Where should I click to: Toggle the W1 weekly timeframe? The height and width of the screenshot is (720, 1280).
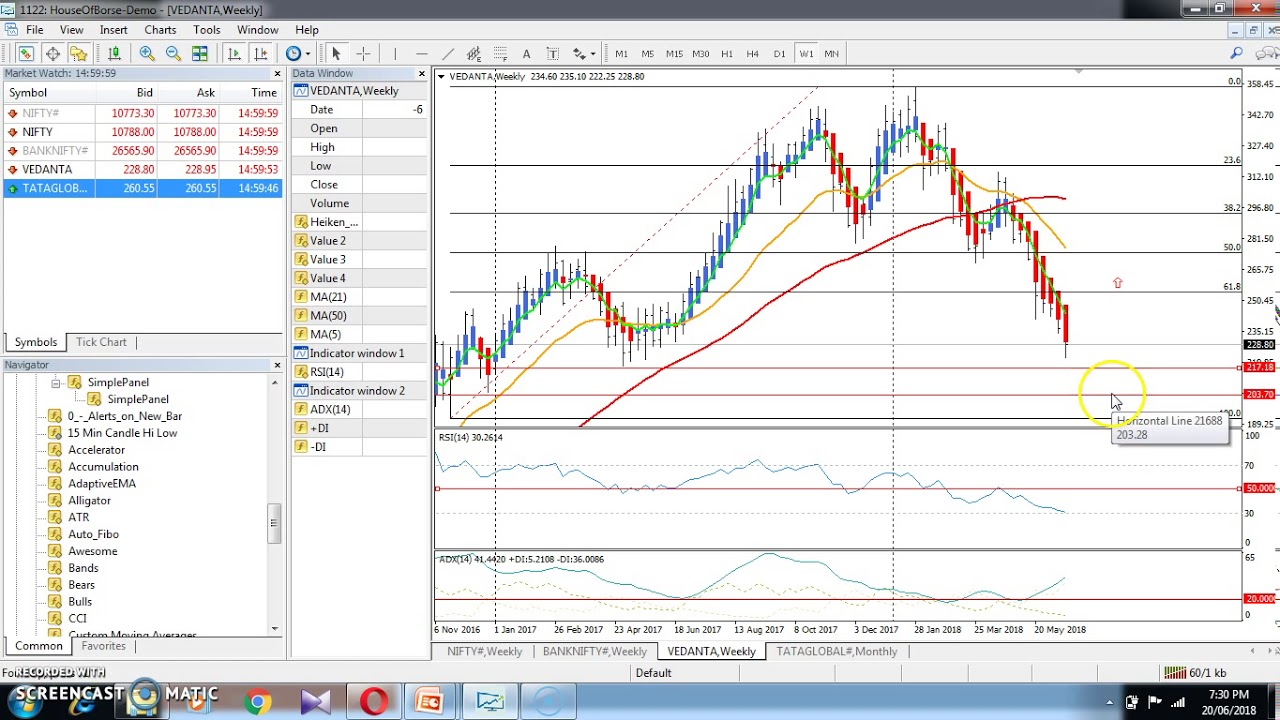[x=806, y=53]
